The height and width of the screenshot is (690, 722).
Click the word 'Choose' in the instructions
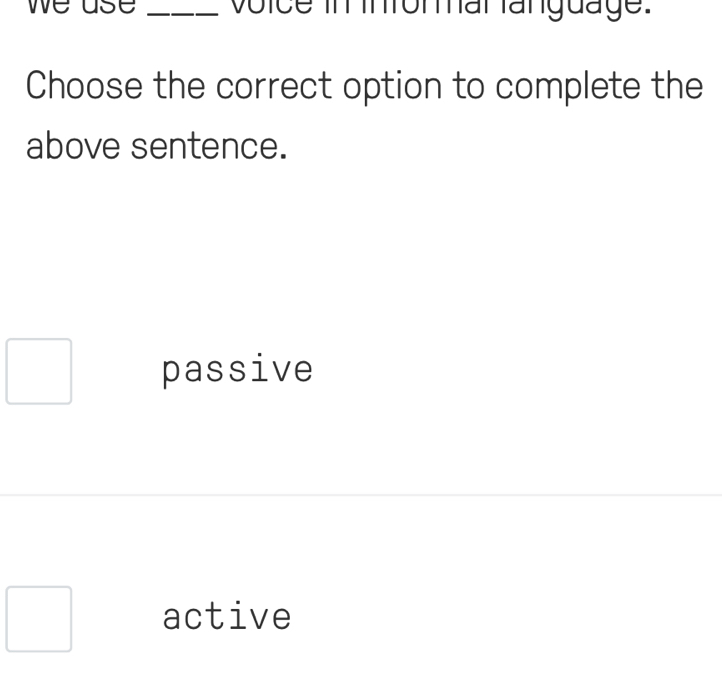pos(84,87)
